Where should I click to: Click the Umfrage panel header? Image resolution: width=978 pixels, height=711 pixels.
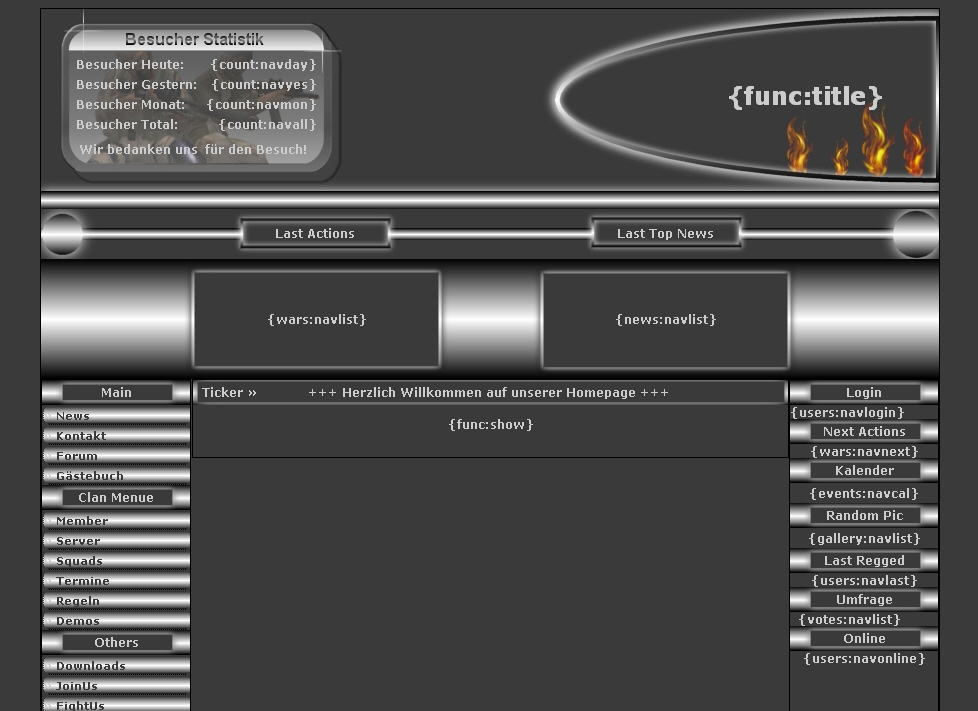(864, 599)
